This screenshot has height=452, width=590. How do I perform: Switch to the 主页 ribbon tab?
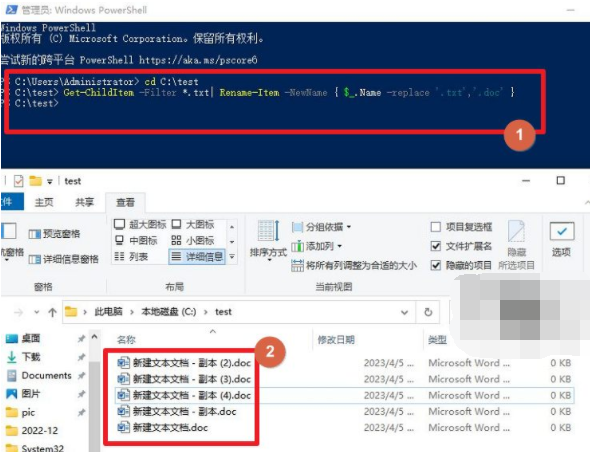coord(44,202)
